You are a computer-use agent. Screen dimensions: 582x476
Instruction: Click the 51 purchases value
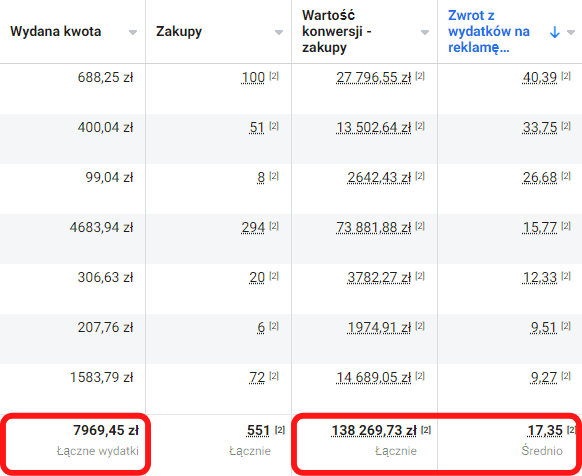(257, 127)
